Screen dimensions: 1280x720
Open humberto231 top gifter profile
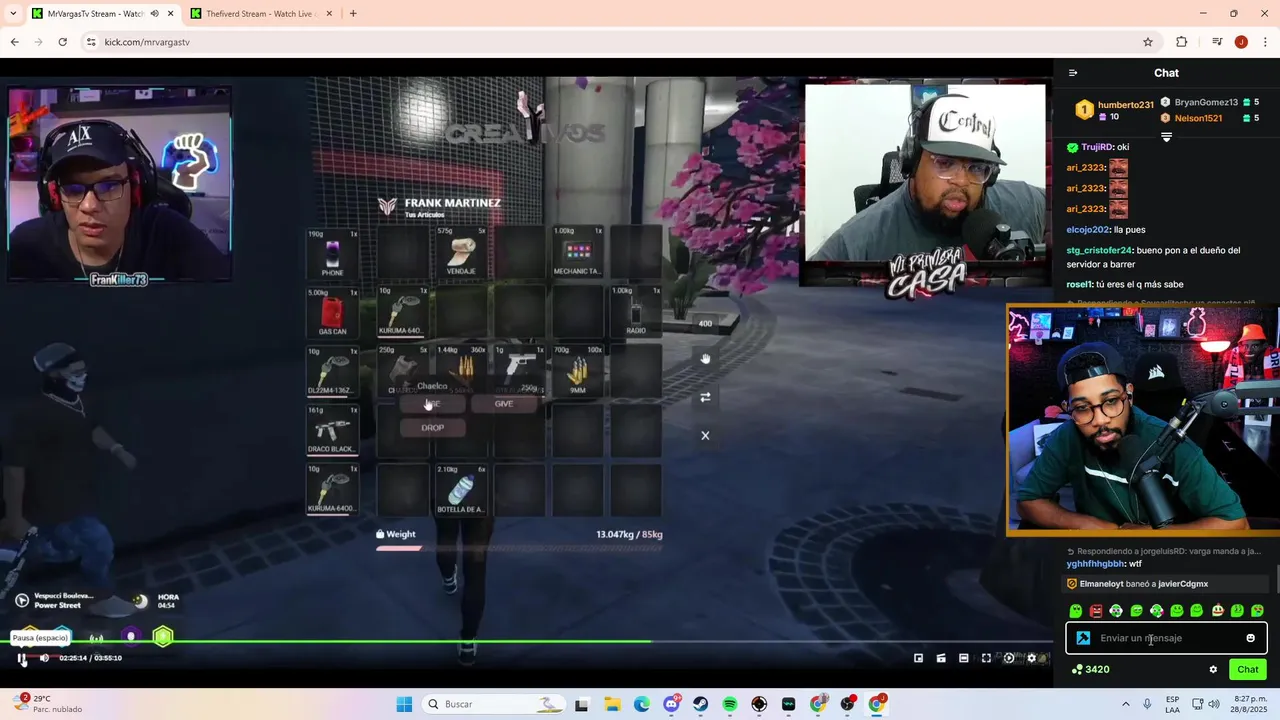pyautogui.click(x=1125, y=105)
